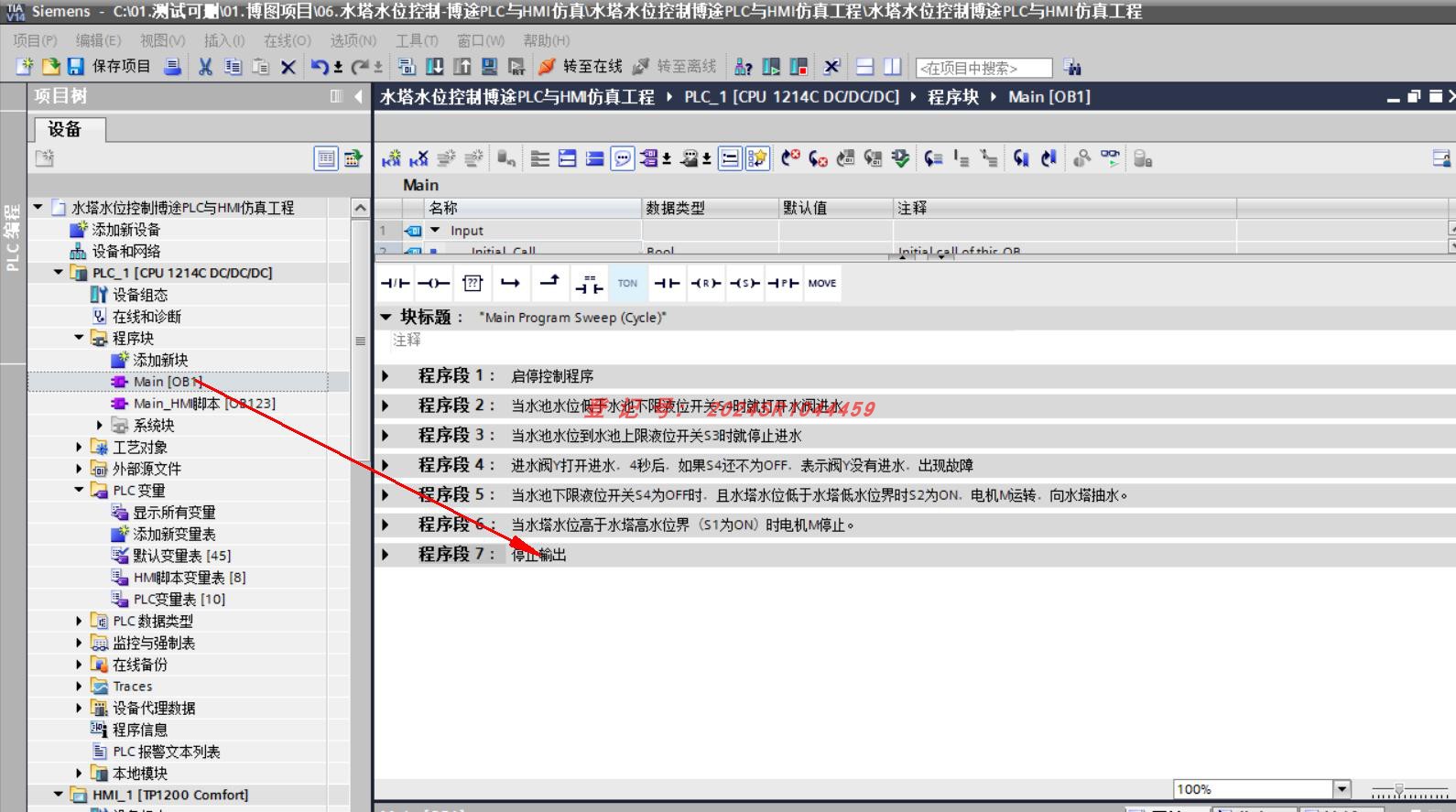Insert reset coil (R) from favorites

click(705, 283)
